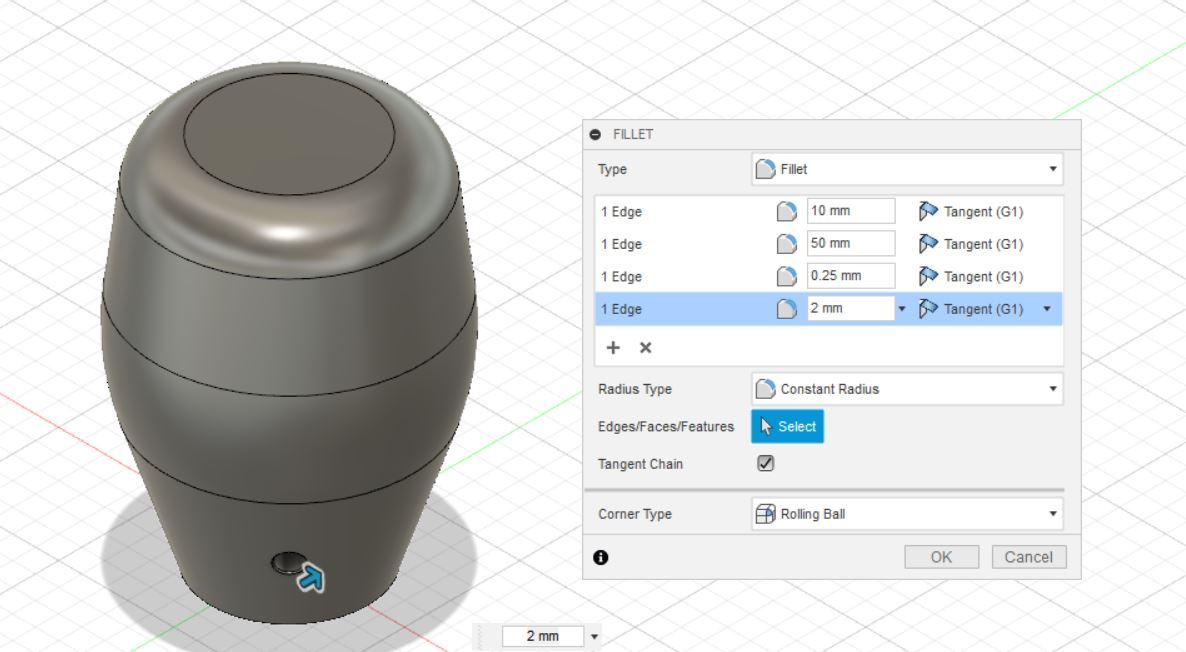1186x652 pixels.
Task: Toggle the Tangent Chain checkbox
Action: click(x=765, y=464)
